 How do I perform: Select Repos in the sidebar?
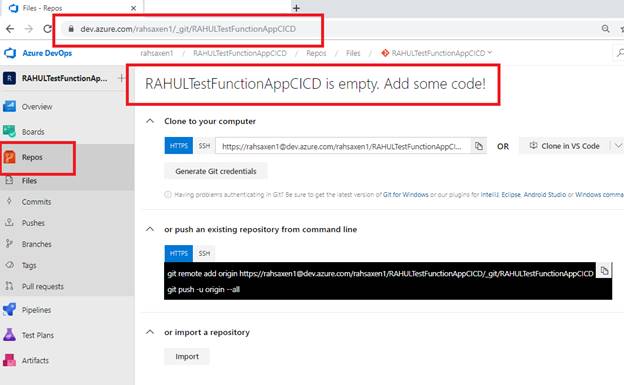coord(32,157)
